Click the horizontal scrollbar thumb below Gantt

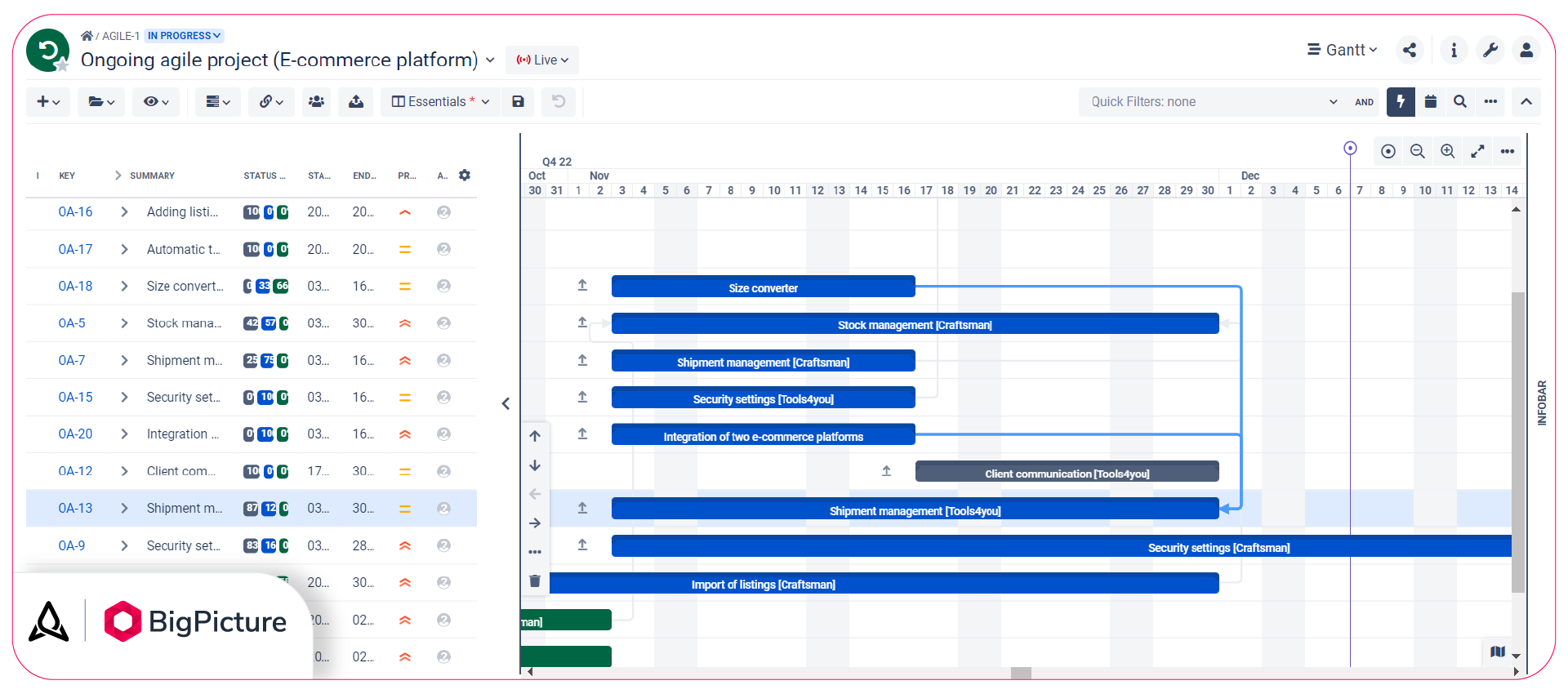[x=1021, y=673]
